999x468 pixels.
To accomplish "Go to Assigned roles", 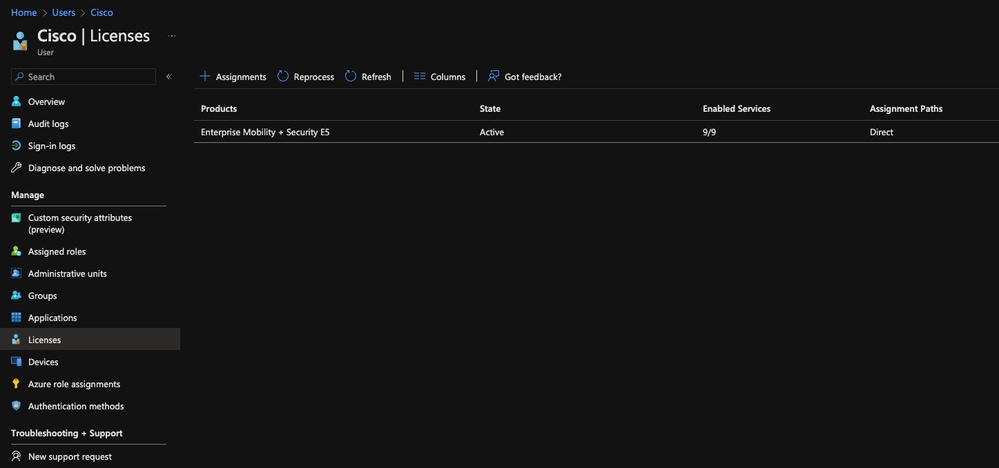I will tap(56, 252).
